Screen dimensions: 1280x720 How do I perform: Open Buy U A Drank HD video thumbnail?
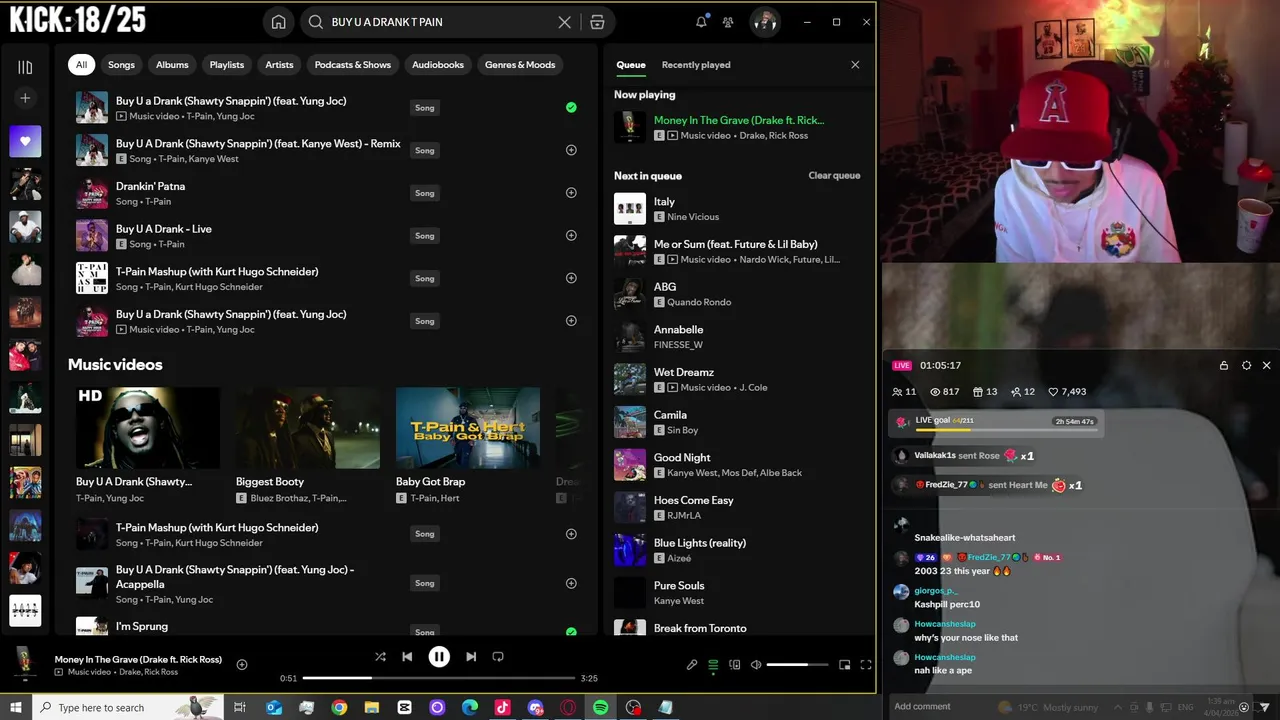point(148,428)
